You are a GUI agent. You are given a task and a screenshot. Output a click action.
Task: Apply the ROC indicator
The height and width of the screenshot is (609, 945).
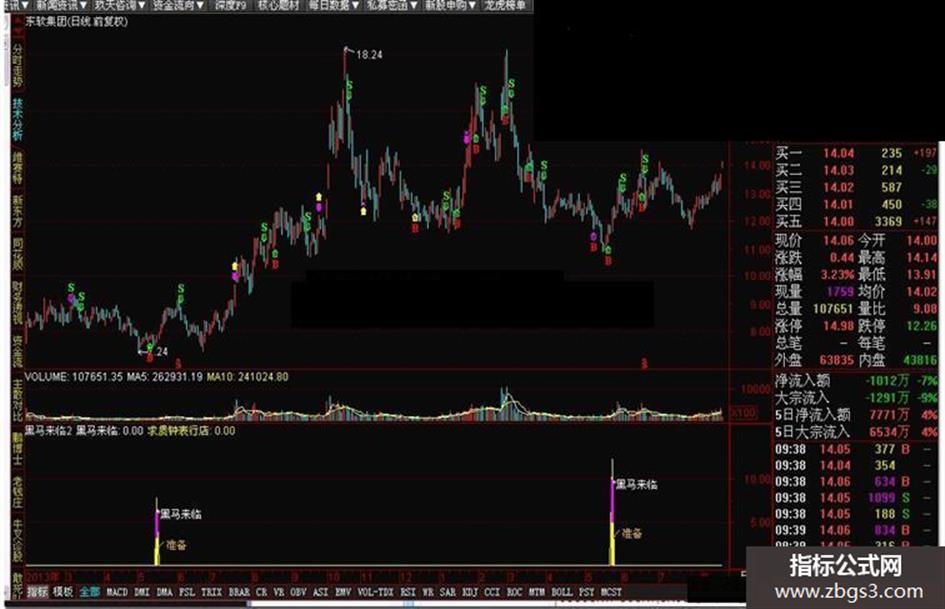tap(514, 592)
